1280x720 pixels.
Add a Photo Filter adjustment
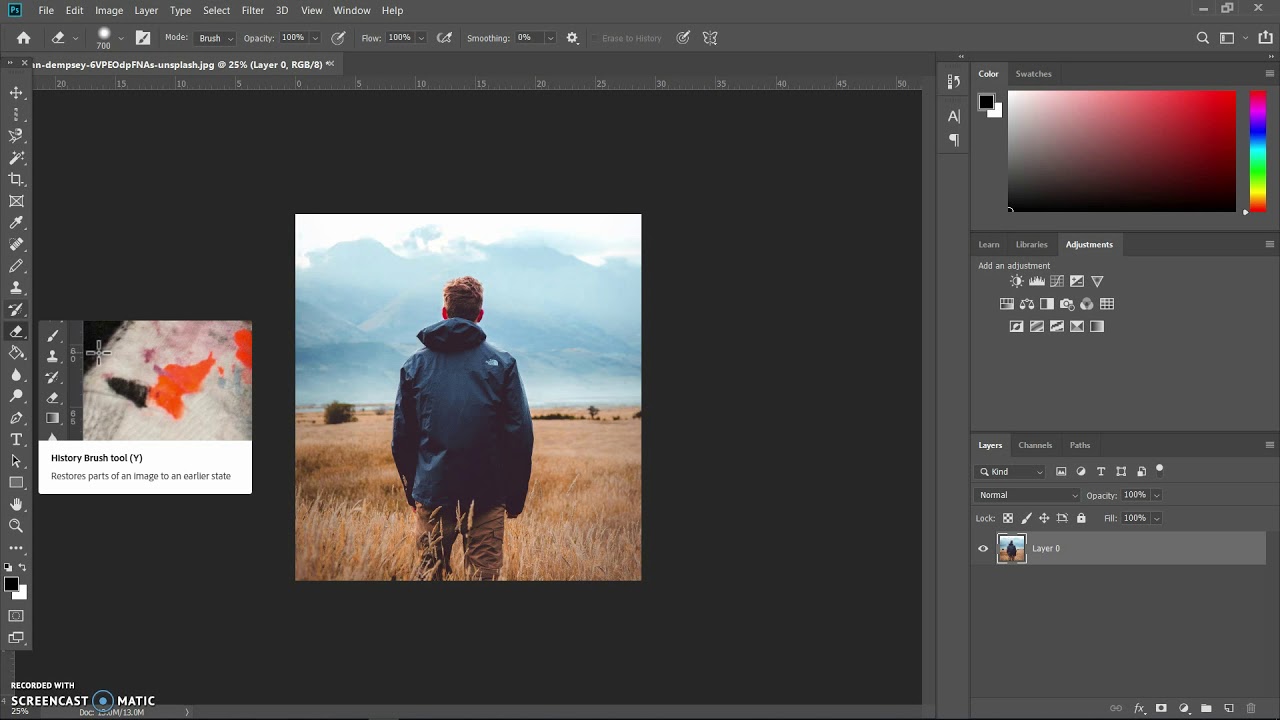[1067, 304]
